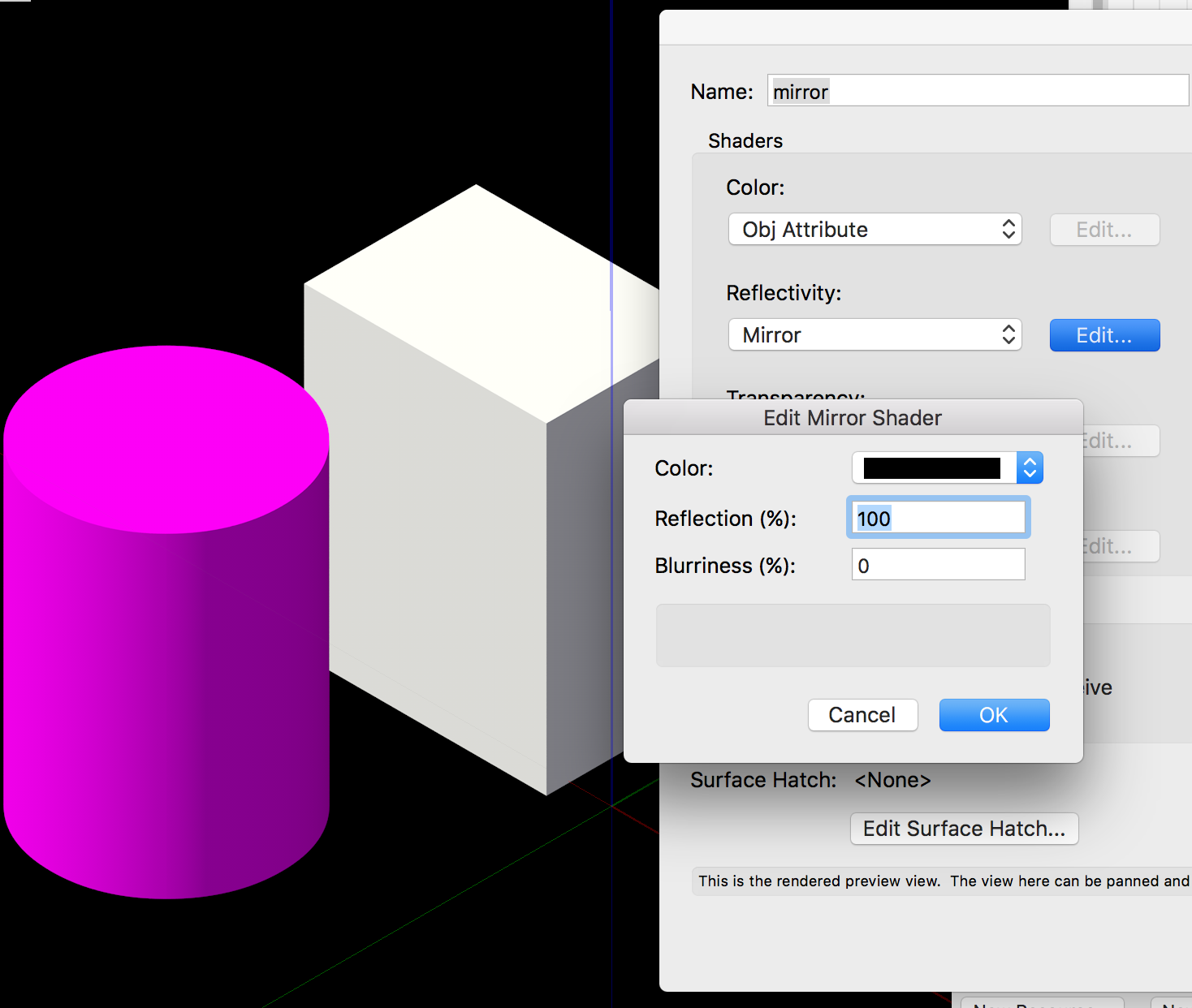The height and width of the screenshot is (1008, 1192).
Task: Click the blue arrows beside the mirror color
Action: (x=1030, y=468)
